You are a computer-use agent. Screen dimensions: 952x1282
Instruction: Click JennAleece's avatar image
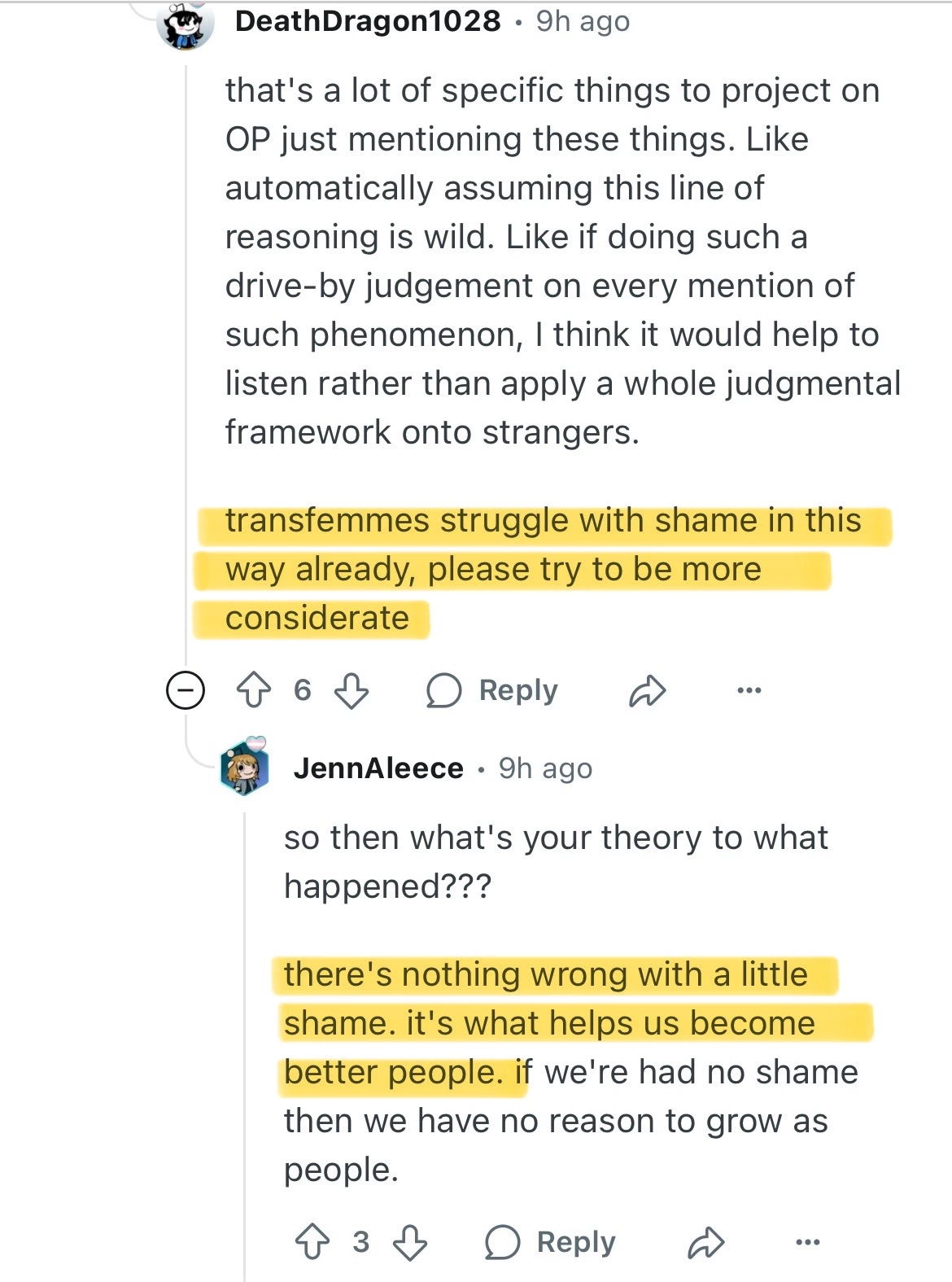[245, 767]
